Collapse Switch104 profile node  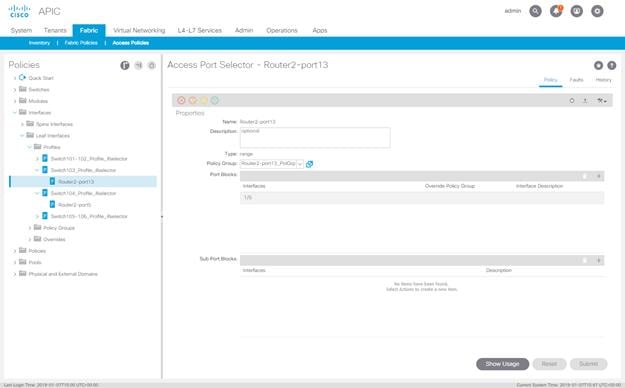(37, 193)
